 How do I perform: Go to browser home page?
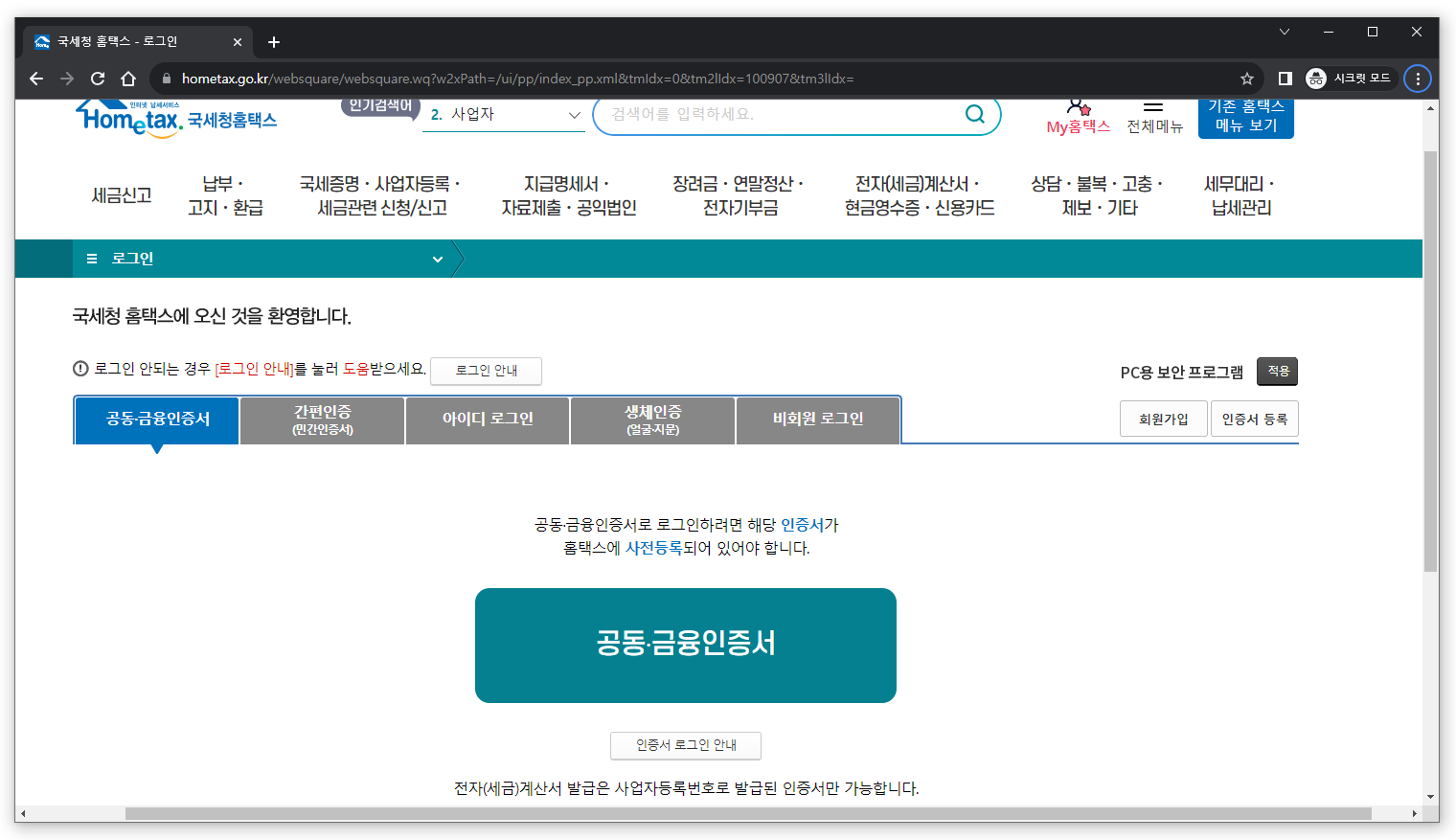pyautogui.click(x=128, y=79)
